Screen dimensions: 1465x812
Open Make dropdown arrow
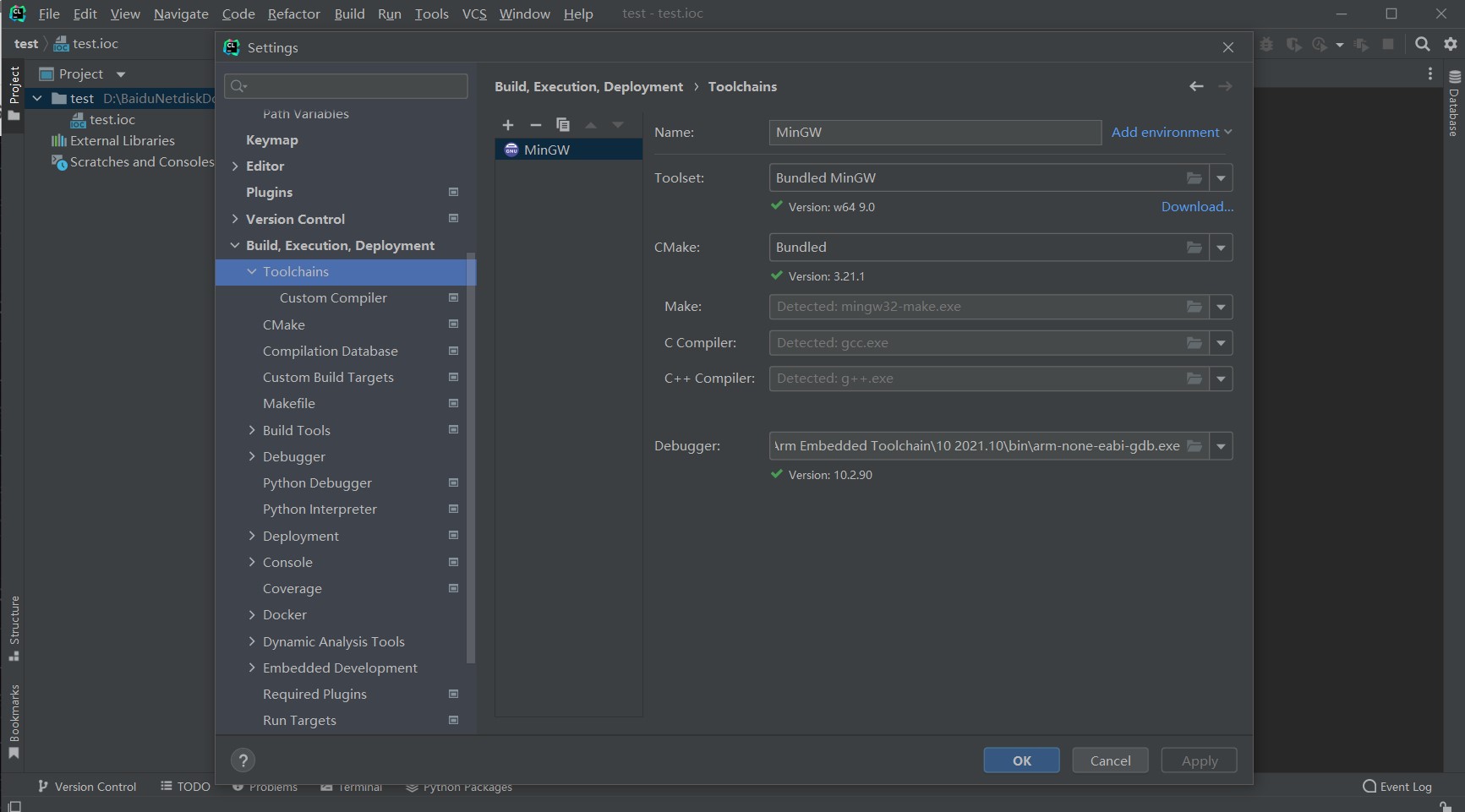pos(1221,307)
